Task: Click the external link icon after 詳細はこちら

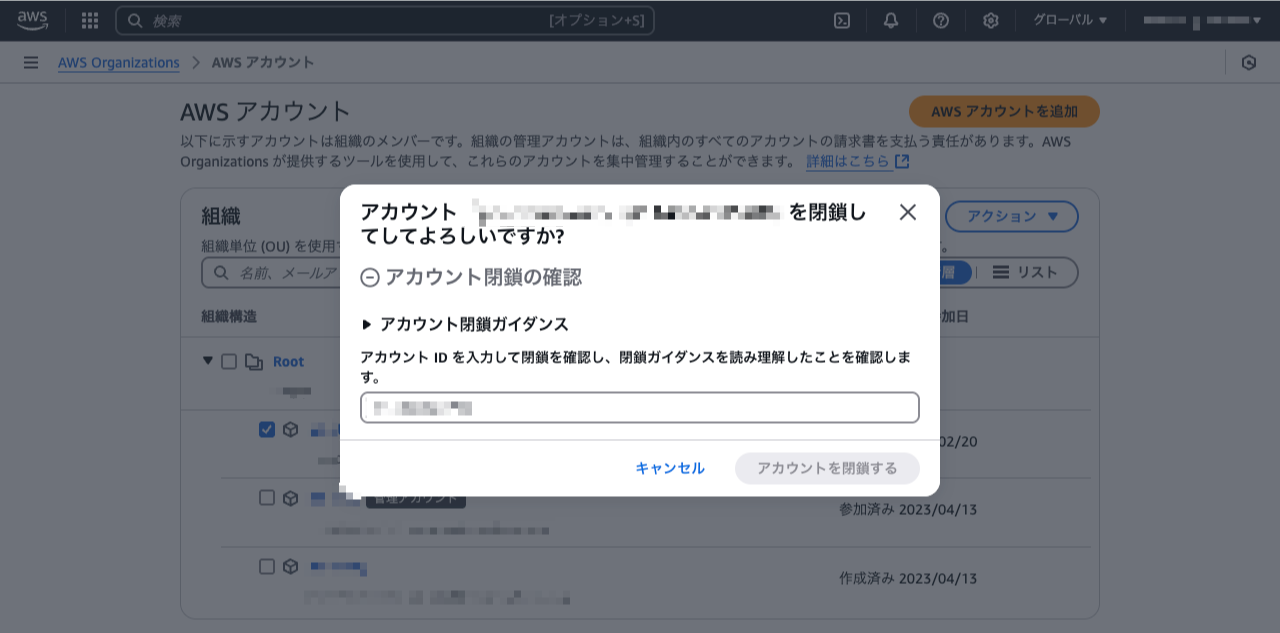Action: pos(902,161)
